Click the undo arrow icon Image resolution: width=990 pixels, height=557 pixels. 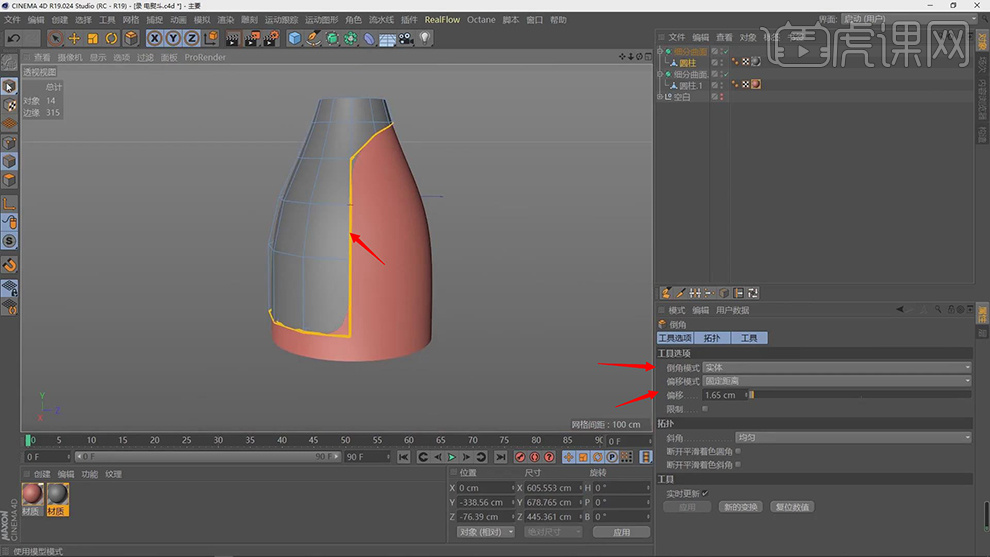pos(14,38)
